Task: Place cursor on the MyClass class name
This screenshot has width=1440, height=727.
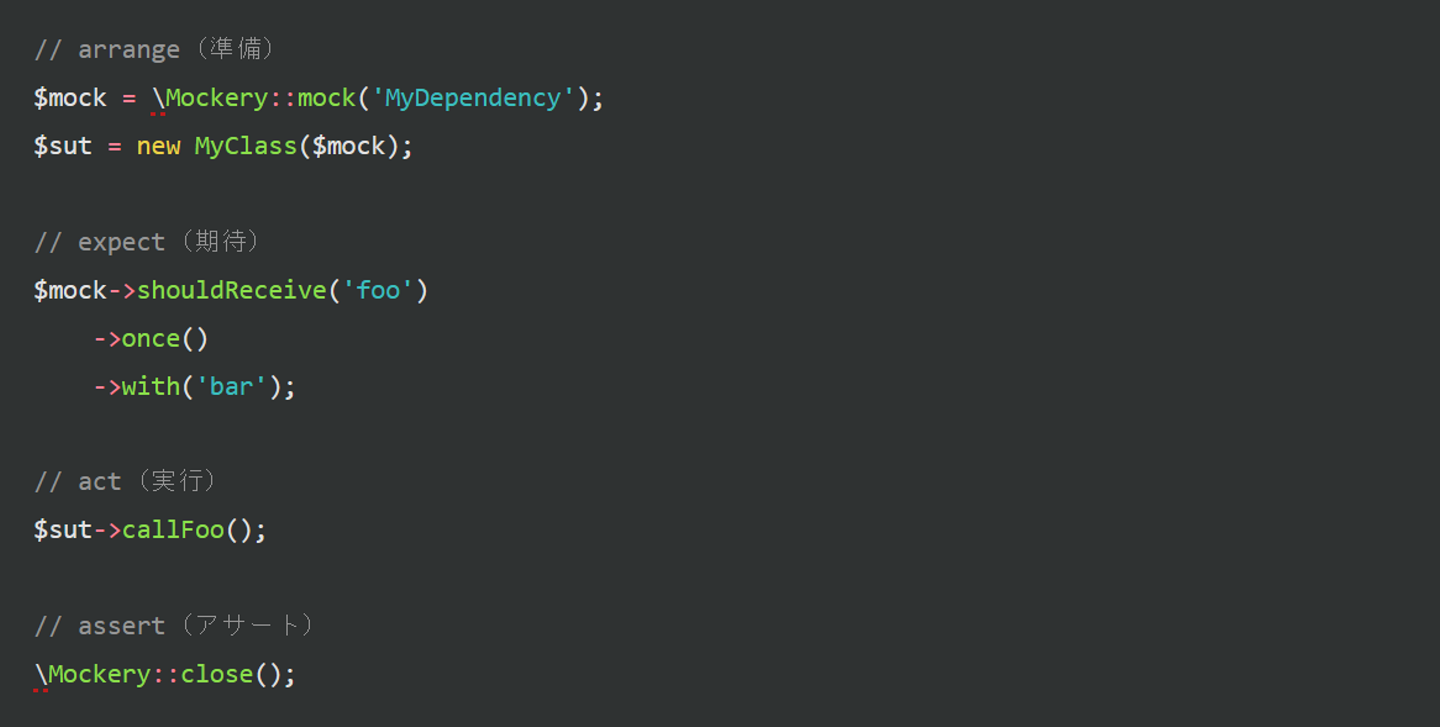Action: coord(245,146)
